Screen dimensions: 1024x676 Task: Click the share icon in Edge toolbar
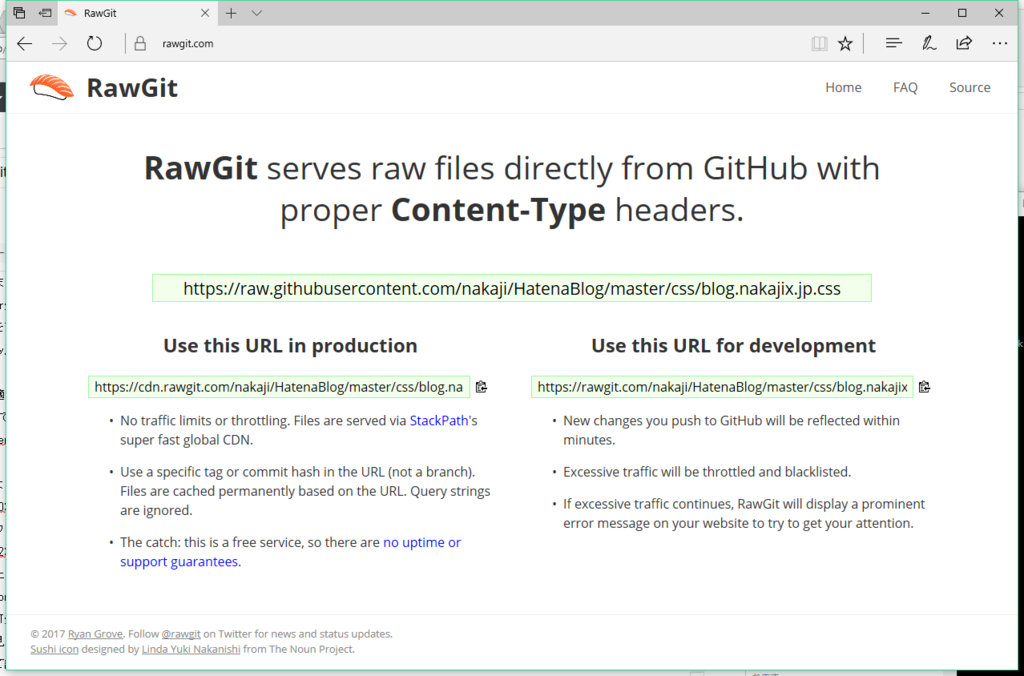click(x=964, y=43)
